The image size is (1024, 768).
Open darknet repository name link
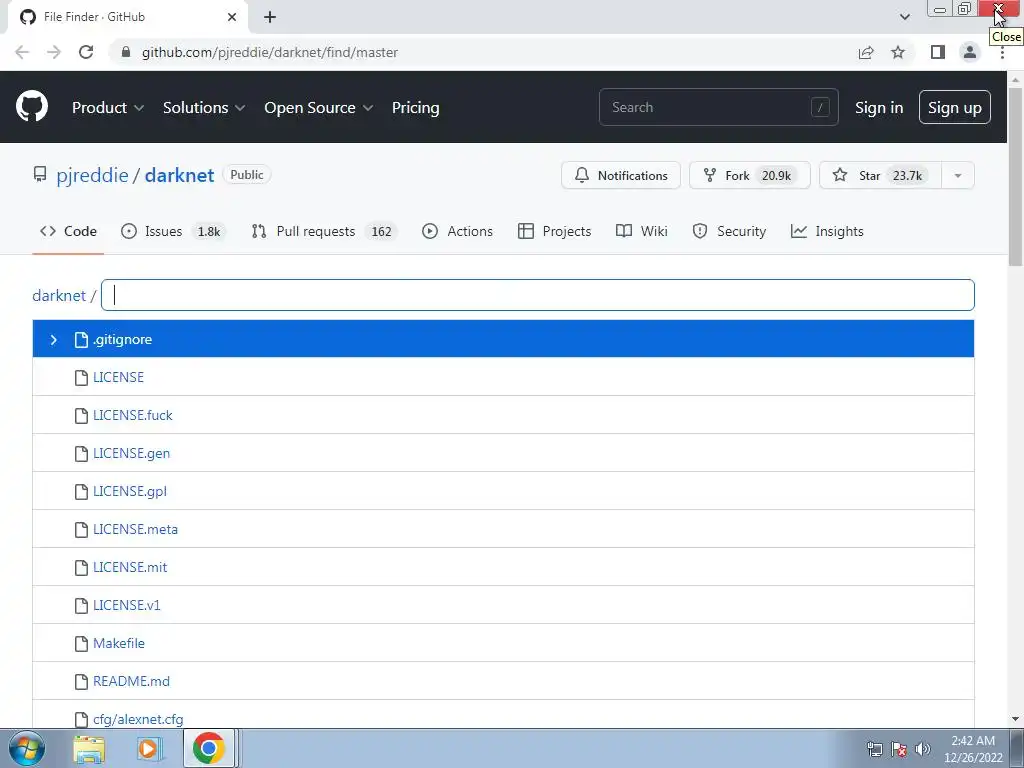[x=180, y=175]
